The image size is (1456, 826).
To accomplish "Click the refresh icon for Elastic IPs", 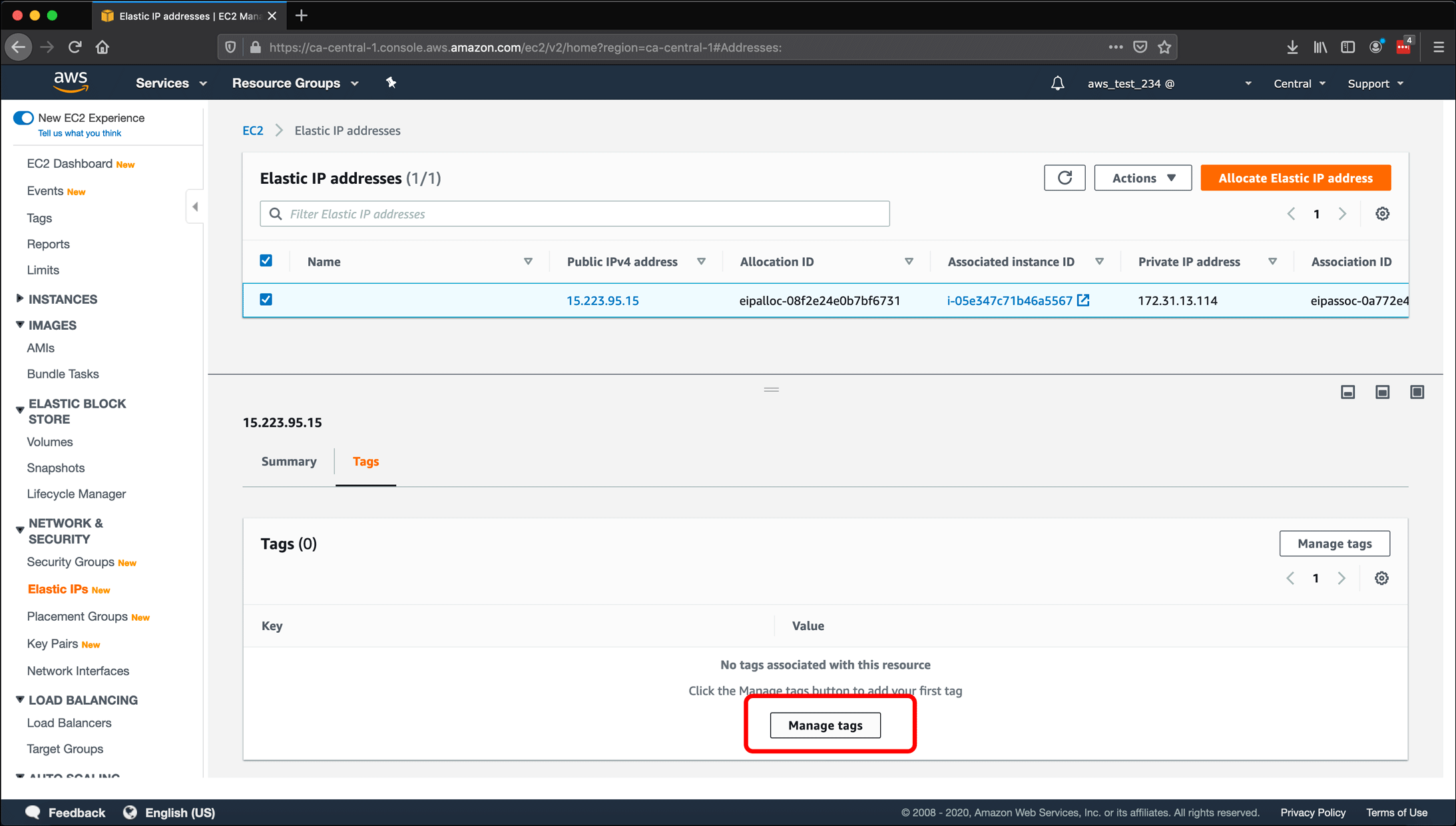I will [x=1064, y=178].
